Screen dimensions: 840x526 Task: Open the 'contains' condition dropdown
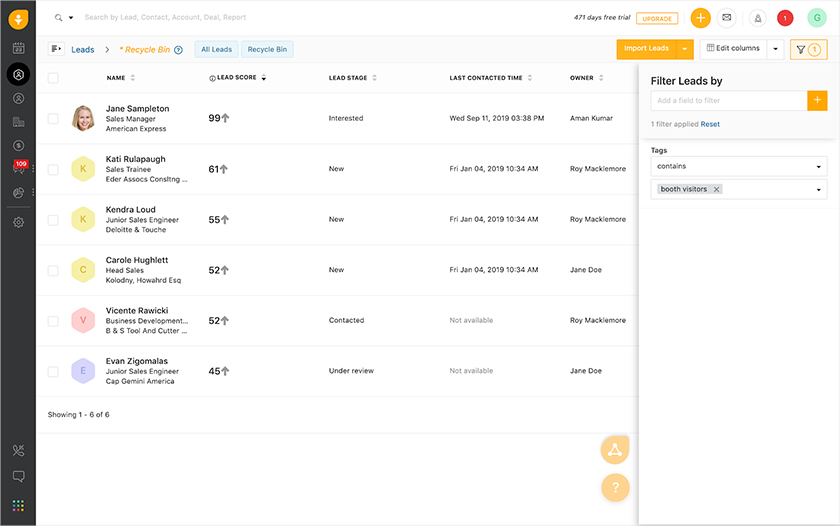click(739, 167)
